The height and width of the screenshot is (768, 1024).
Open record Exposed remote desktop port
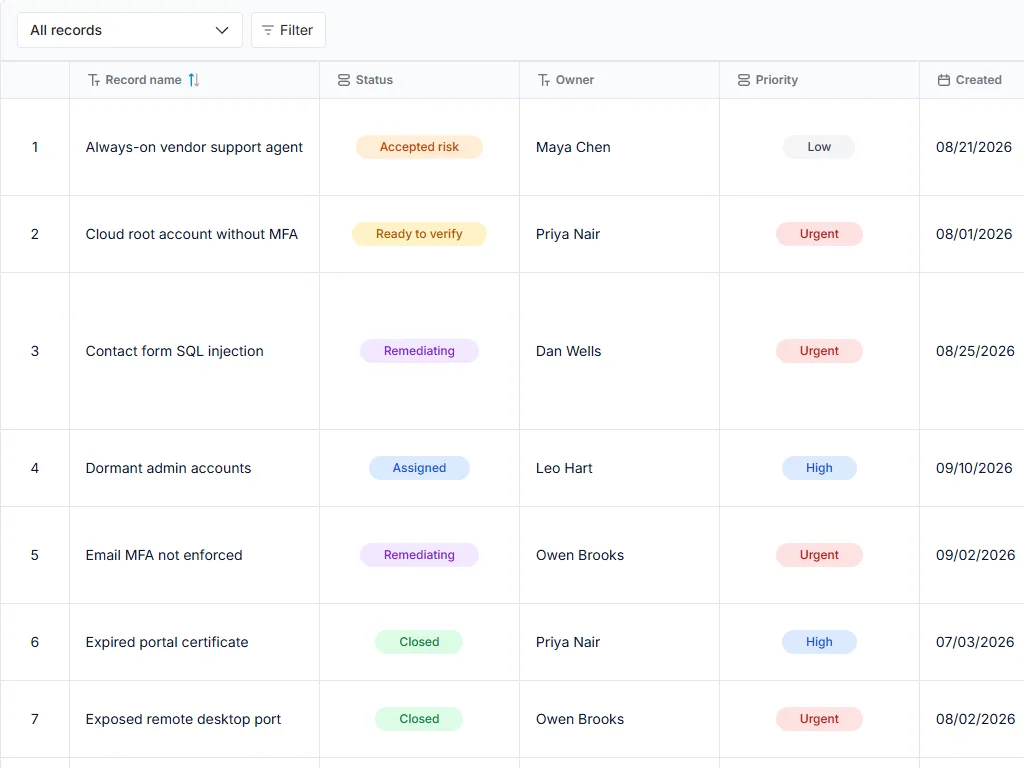pyautogui.click(x=183, y=719)
